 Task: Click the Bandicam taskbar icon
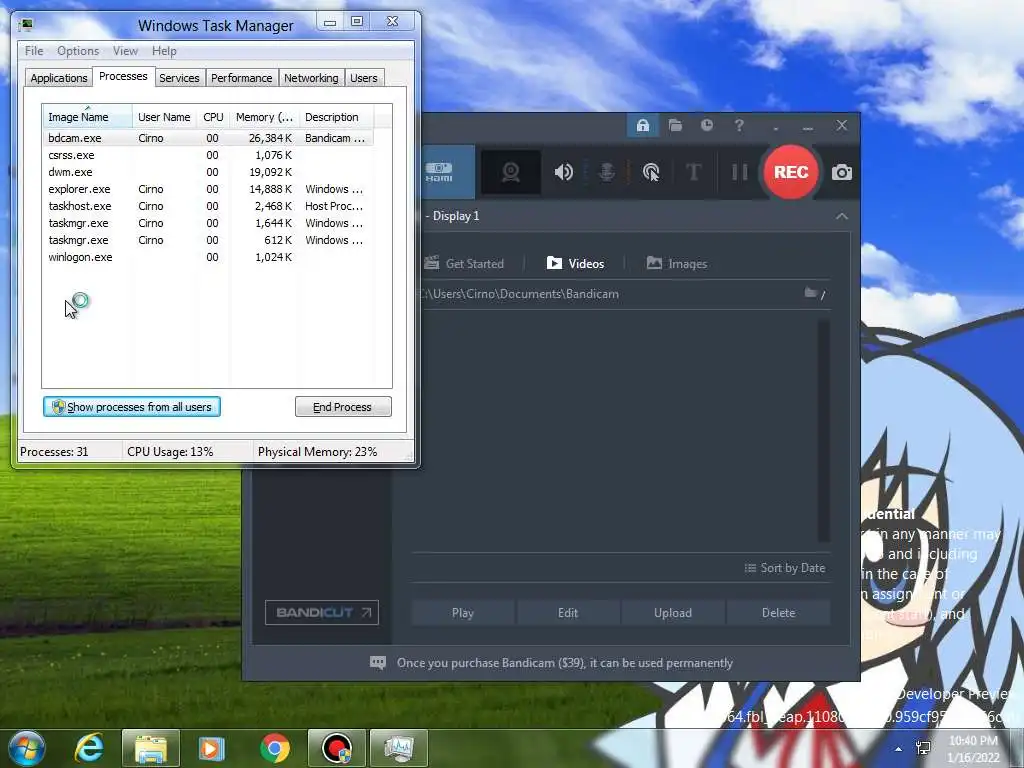point(337,748)
